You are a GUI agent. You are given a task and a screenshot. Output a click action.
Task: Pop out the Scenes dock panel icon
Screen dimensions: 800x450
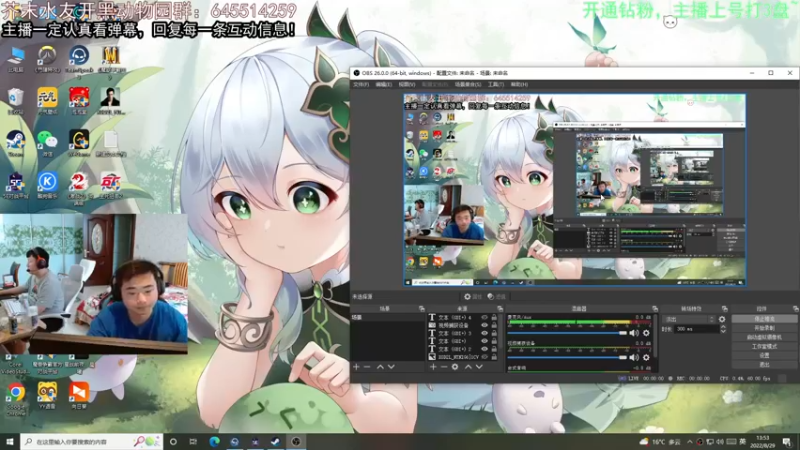tap(421, 309)
